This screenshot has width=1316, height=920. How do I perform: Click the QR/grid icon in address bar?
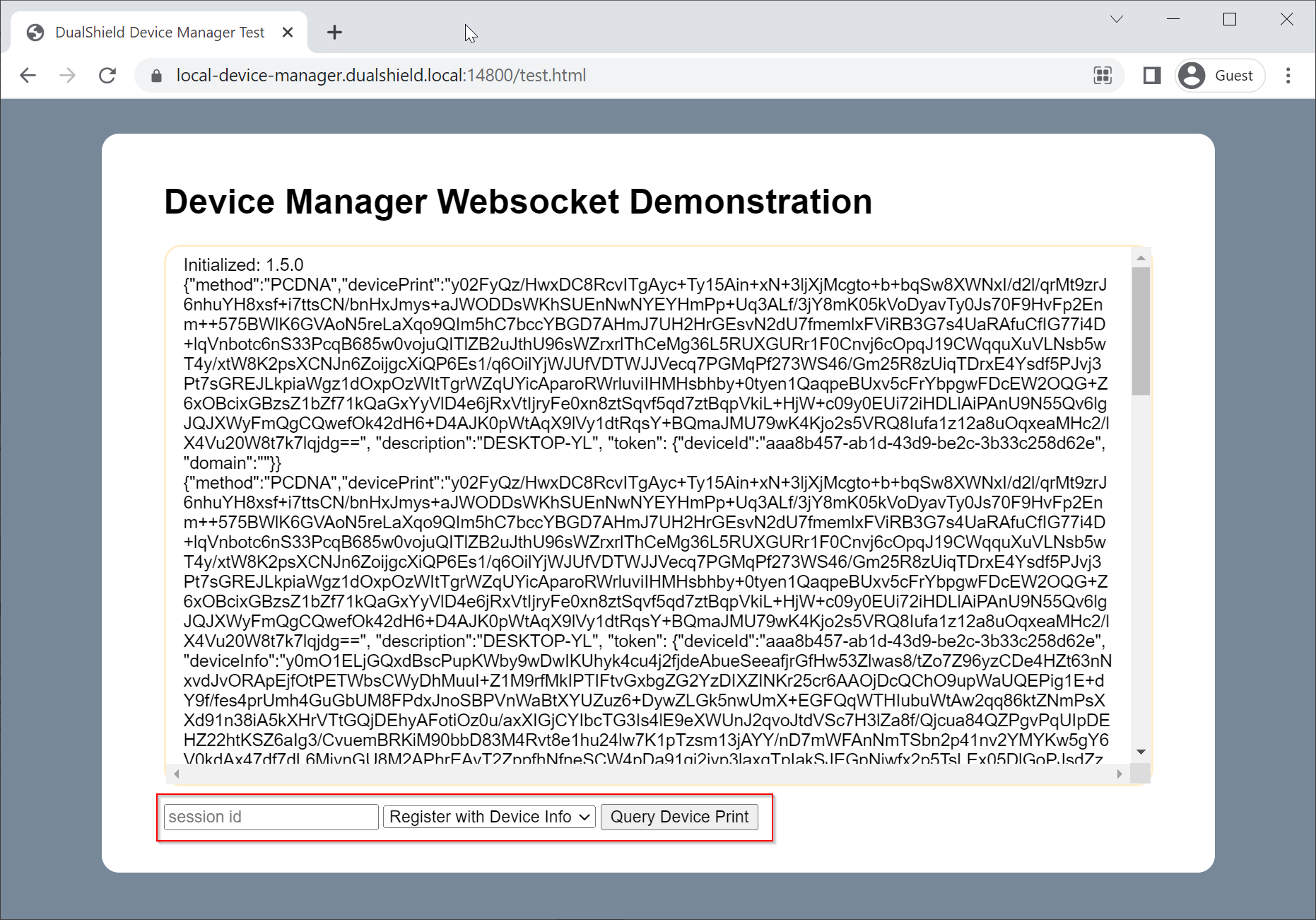point(1103,76)
